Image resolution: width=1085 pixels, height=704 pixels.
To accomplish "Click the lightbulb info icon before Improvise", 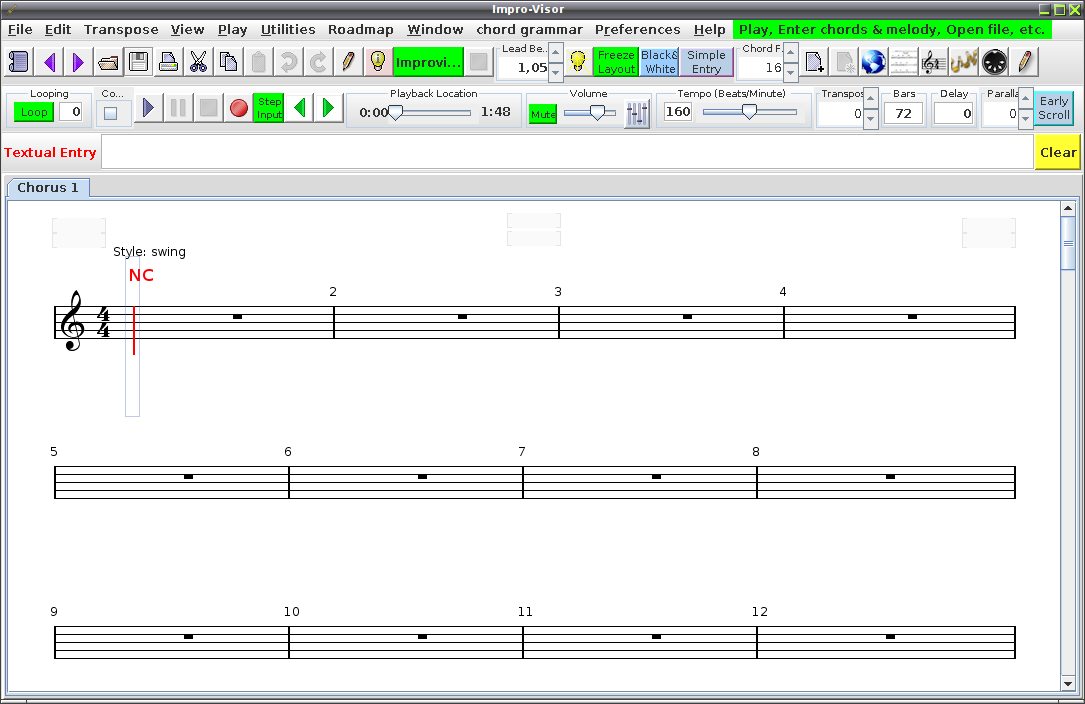I will click(378, 62).
